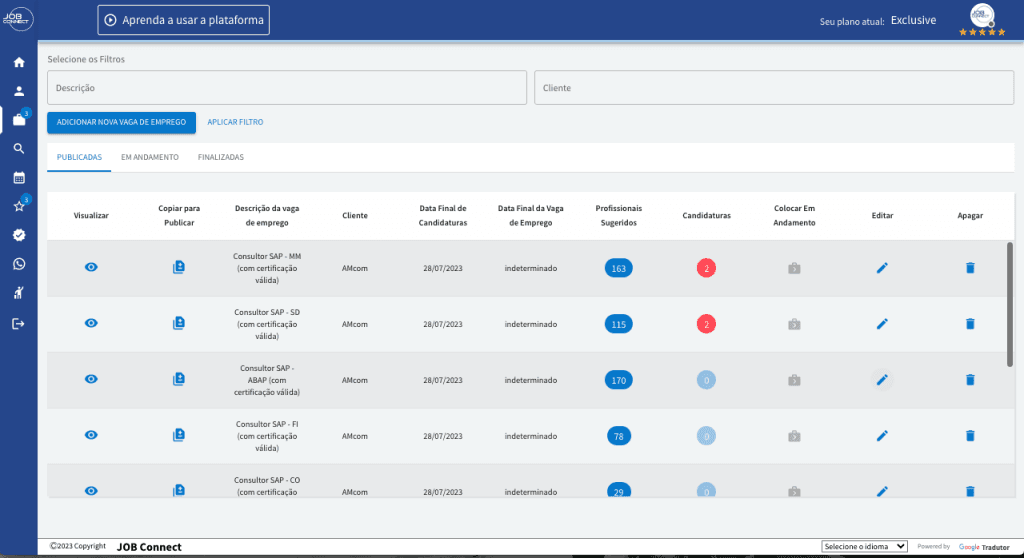1024x558 pixels.
Task: Open the 115 suggested professionals badge
Action: (618, 324)
